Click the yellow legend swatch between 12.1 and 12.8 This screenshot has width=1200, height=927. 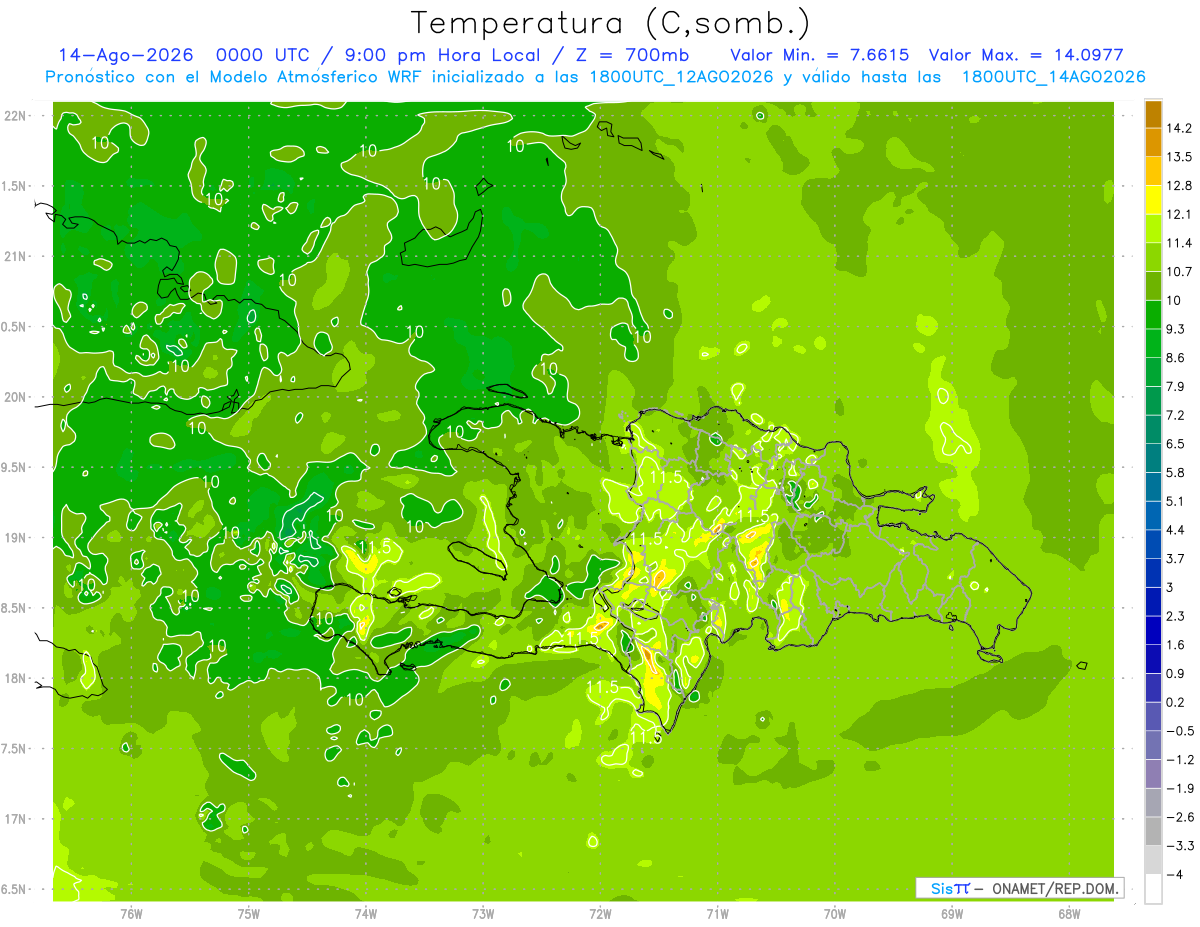click(x=1153, y=200)
